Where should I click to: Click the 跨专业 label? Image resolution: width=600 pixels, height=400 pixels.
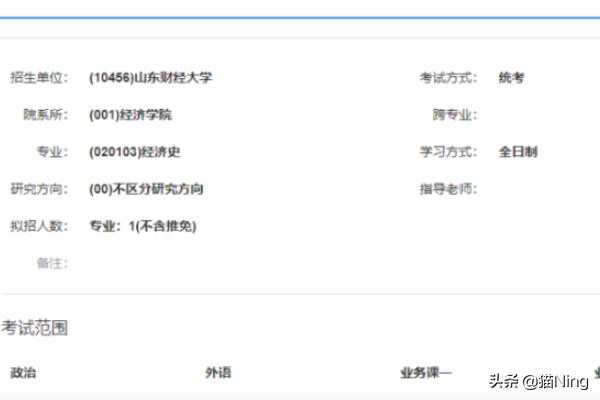454,115
